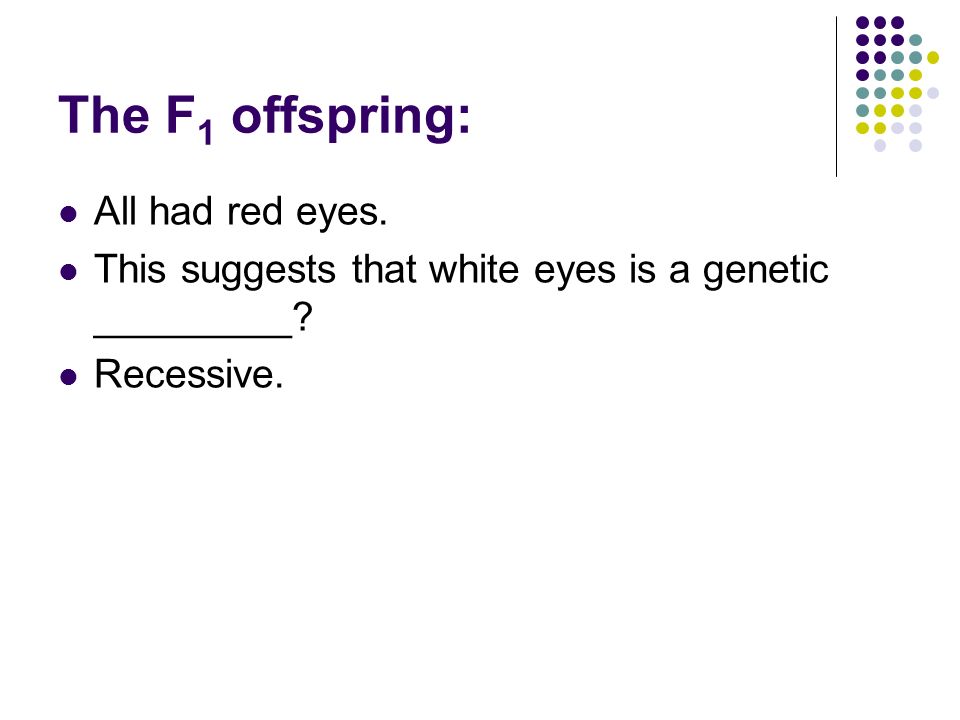Click the word 'Recessive.'
The image size is (960, 720).
tap(189, 373)
